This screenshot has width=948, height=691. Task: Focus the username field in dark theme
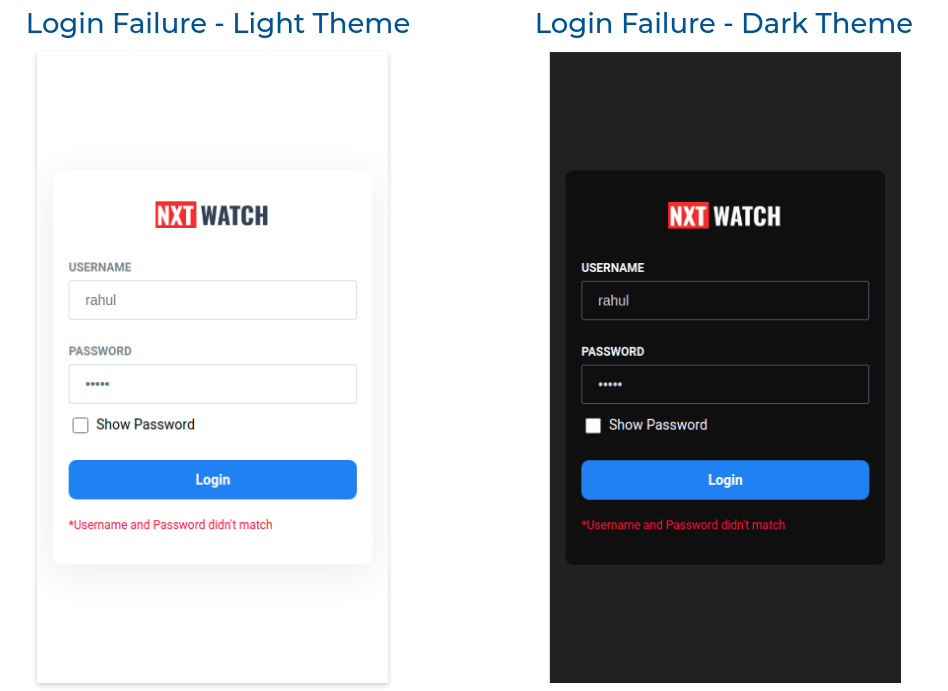coord(725,300)
